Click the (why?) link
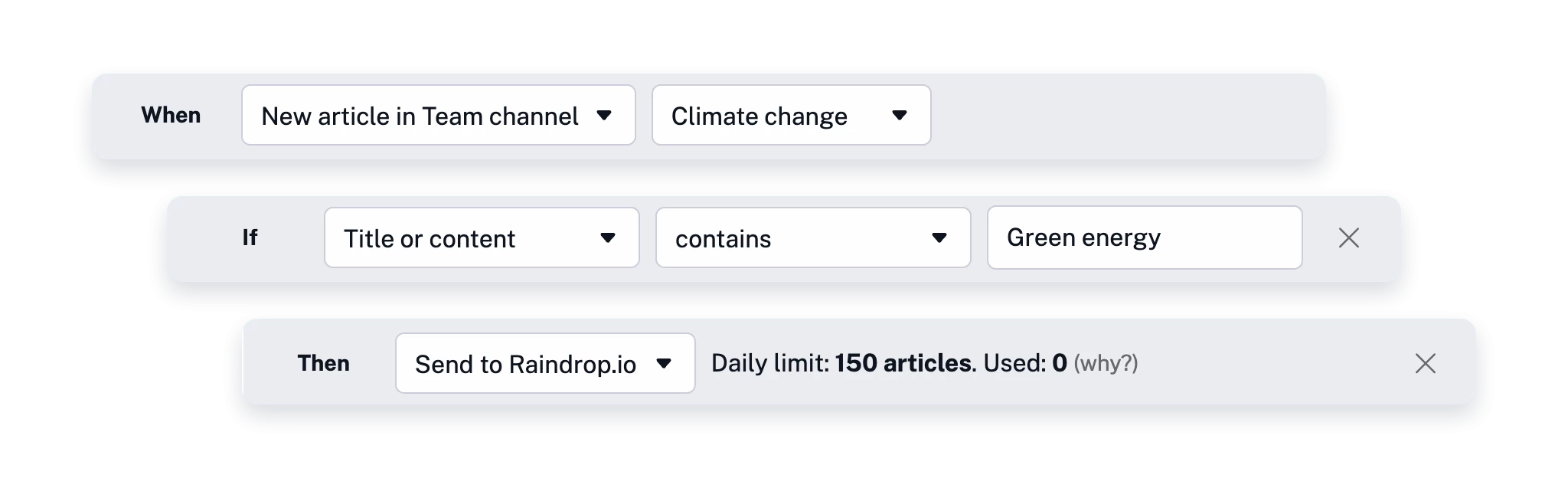 1106,363
